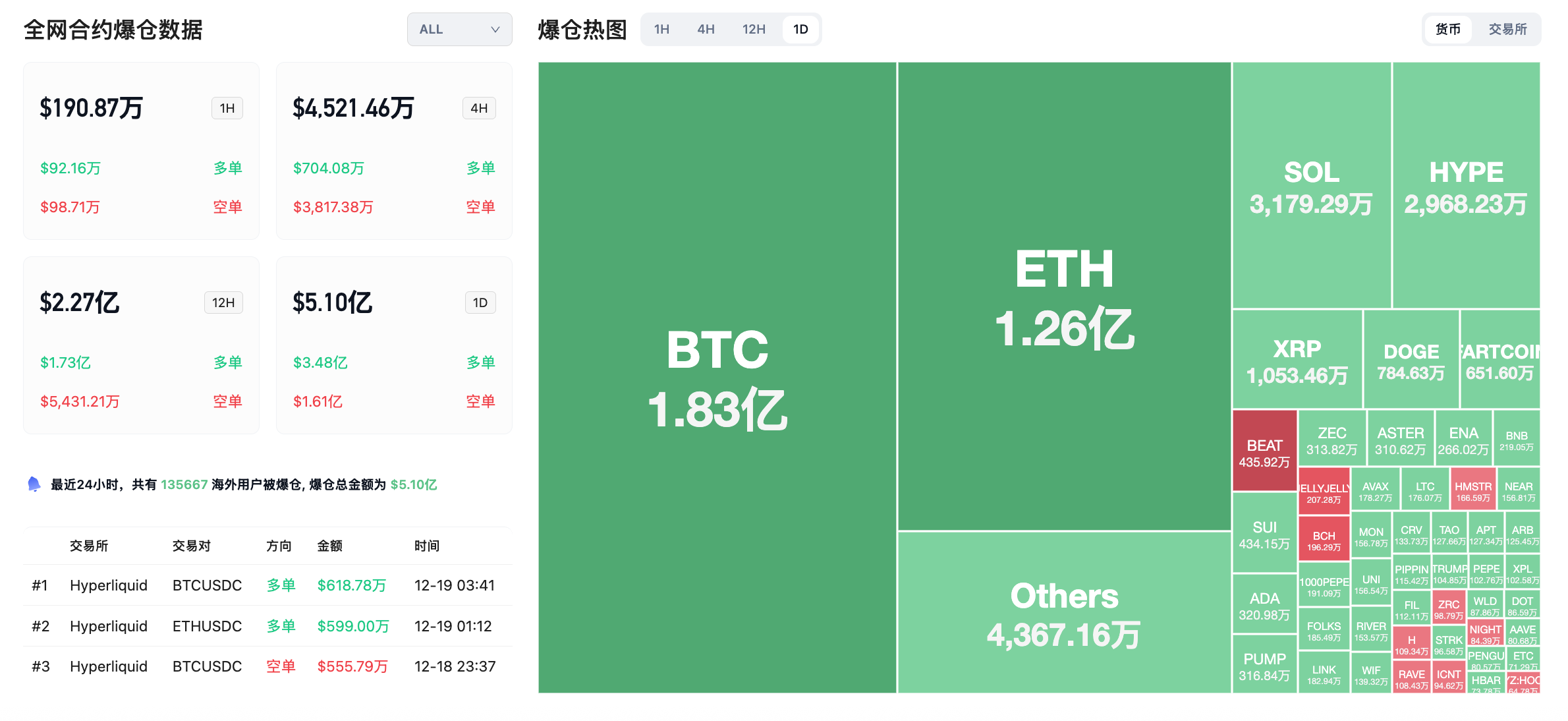
Task: Select the 4H heatmap tab
Action: 706,30
